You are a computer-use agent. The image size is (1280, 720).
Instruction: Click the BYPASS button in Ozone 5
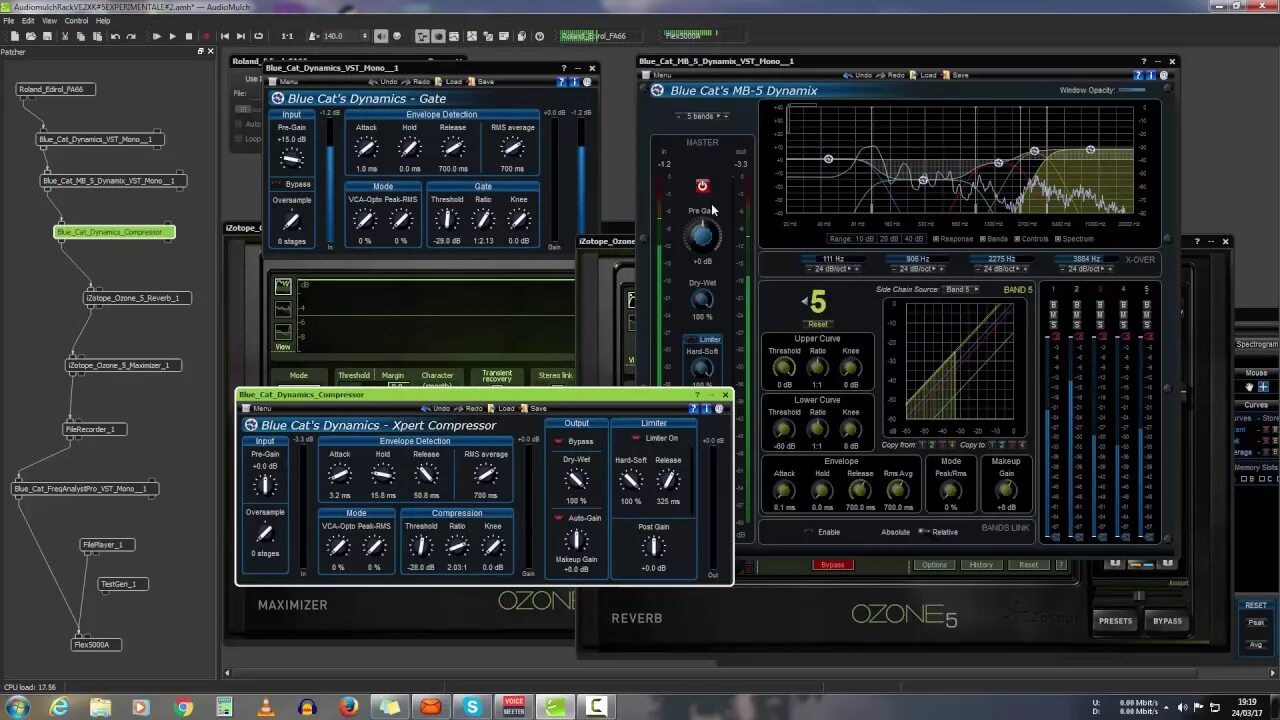click(x=1167, y=621)
